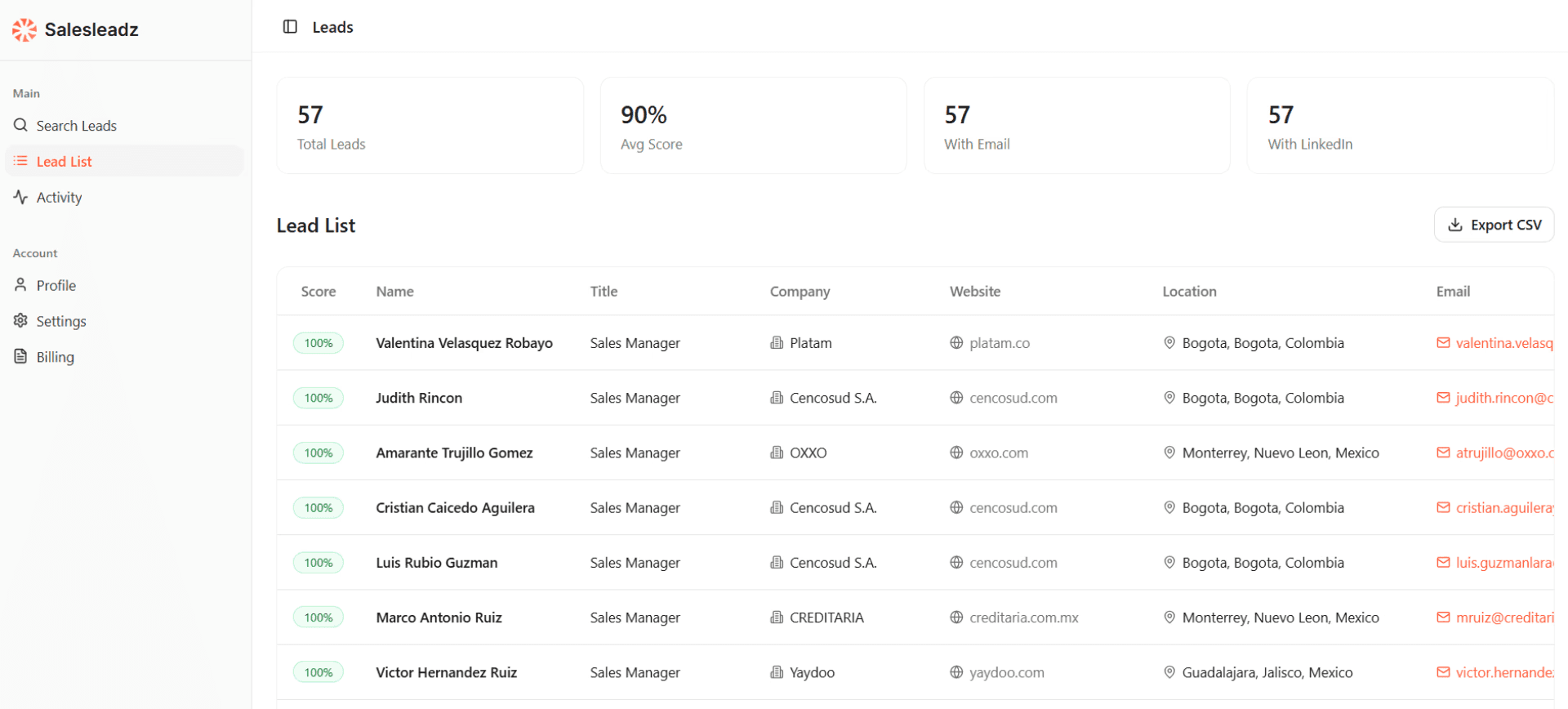Click the Website column header
The width and height of the screenshot is (1568, 709).
point(975,292)
